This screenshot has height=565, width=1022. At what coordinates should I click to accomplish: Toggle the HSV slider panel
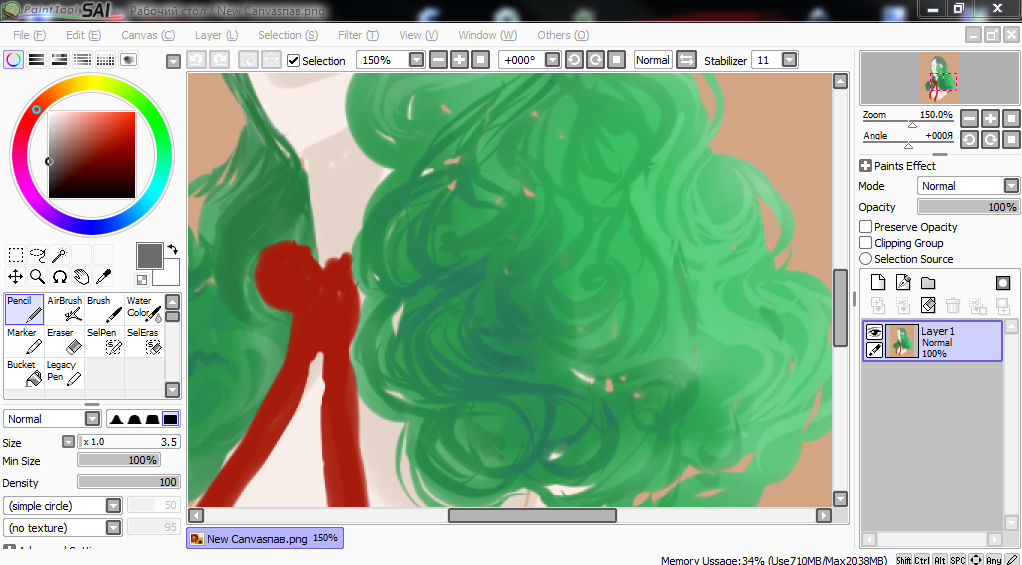(x=59, y=60)
